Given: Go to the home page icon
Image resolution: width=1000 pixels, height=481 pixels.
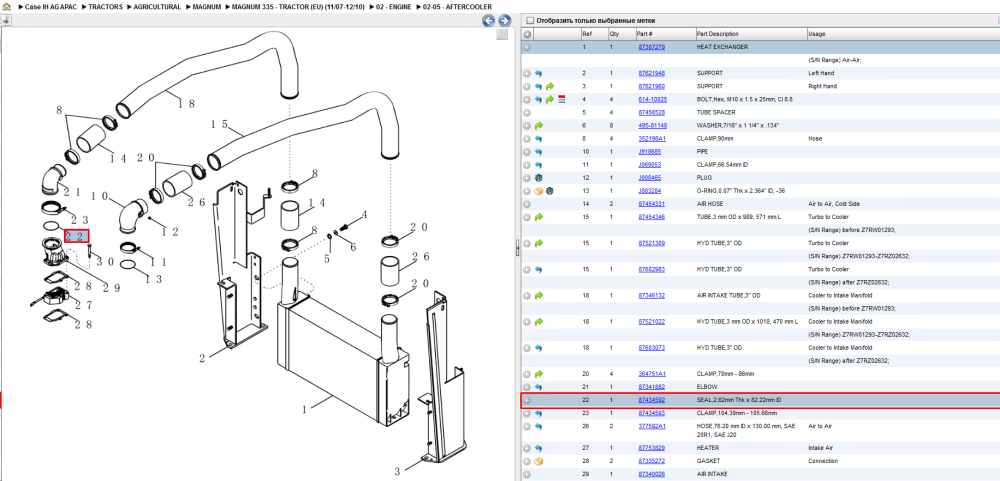Looking at the screenshot, I should point(6,6).
